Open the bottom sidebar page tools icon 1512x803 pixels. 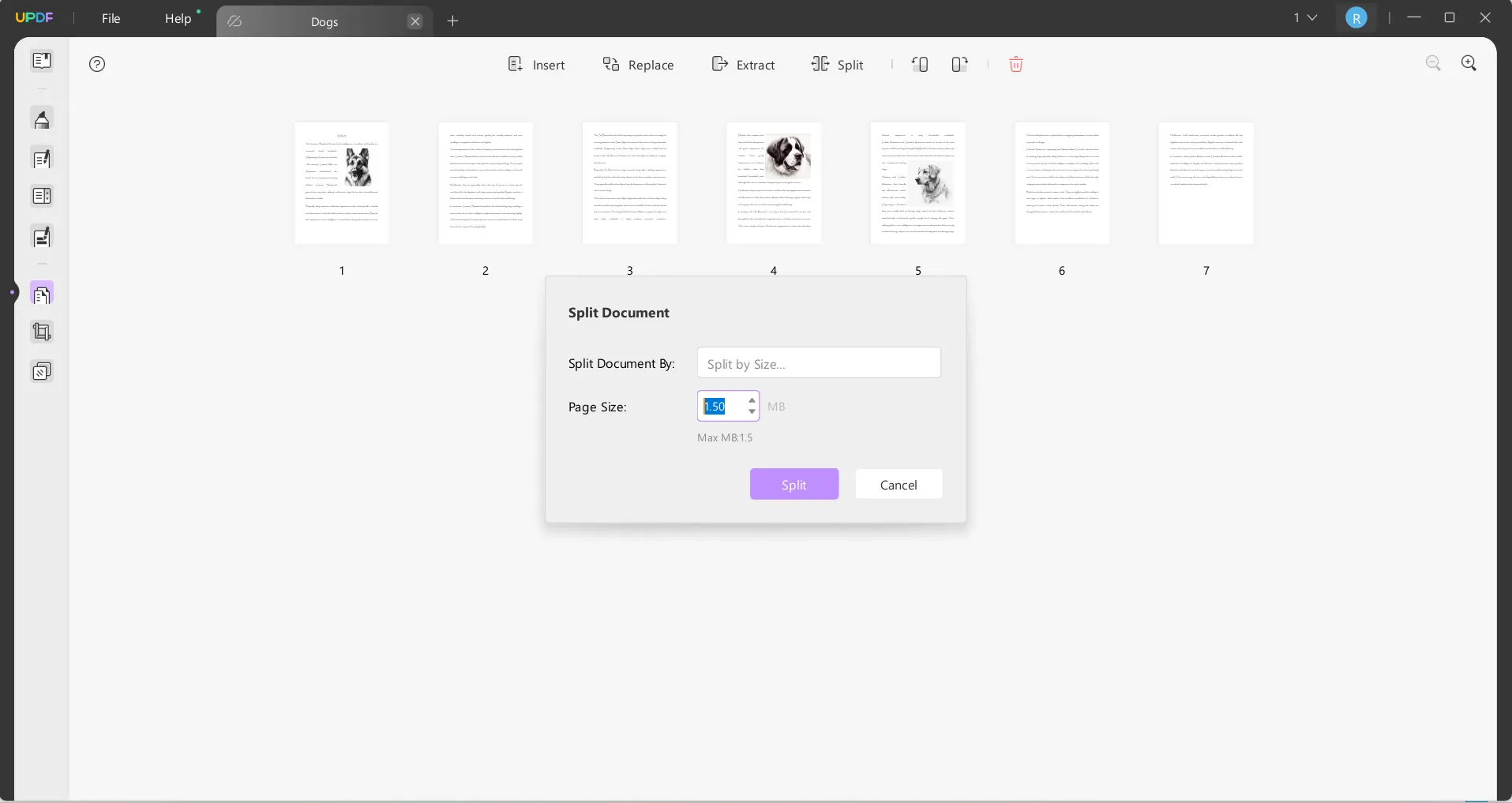point(42,372)
